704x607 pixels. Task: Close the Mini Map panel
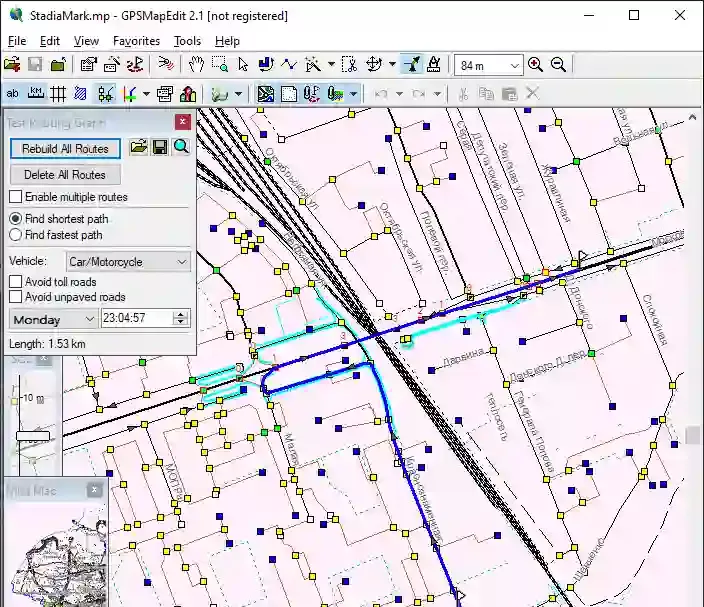tap(94, 489)
